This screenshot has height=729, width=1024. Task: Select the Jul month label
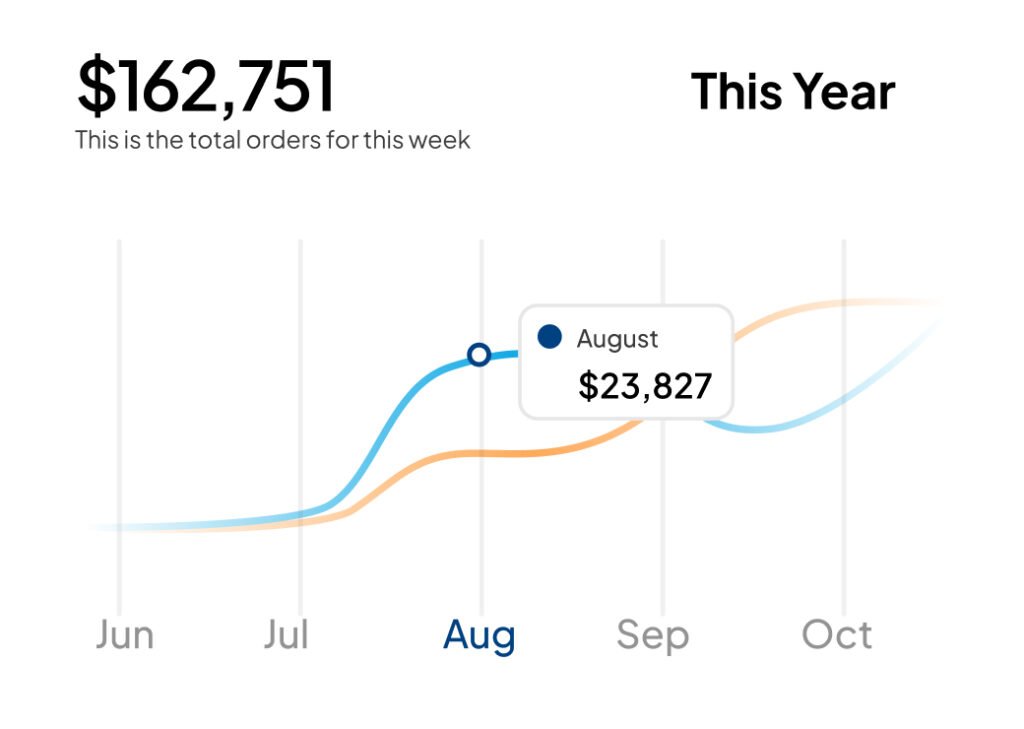[x=287, y=635]
